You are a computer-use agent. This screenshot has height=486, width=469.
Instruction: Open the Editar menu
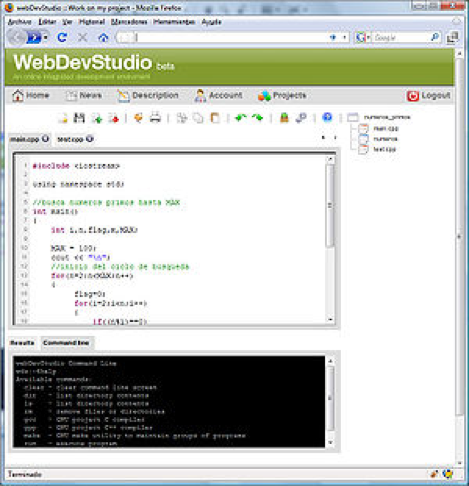point(47,22)
